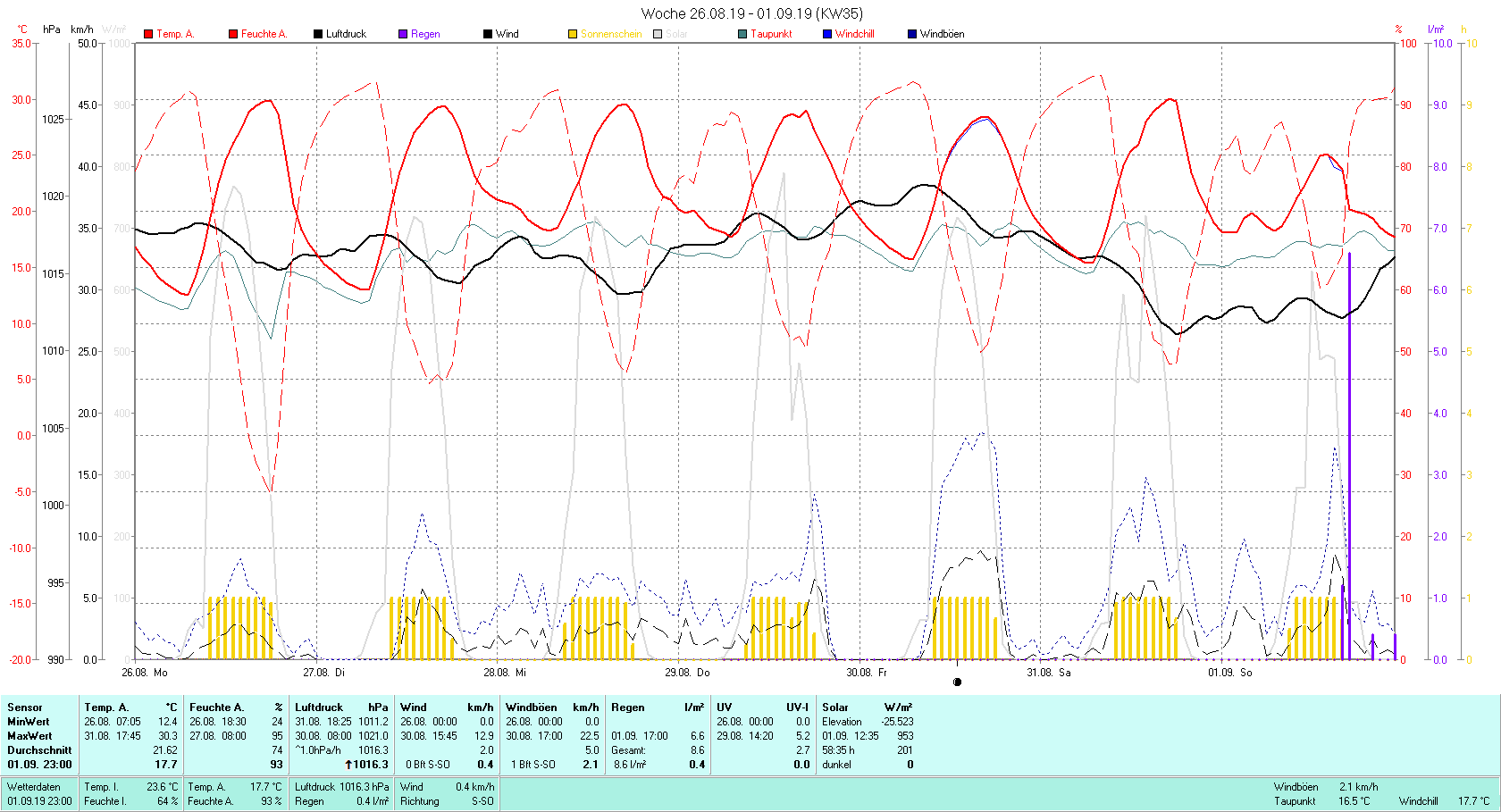This screenshot has height=812, width=1501.
Task: Select the minimum pressure value '1011.2'
Action: pos(373,722)
